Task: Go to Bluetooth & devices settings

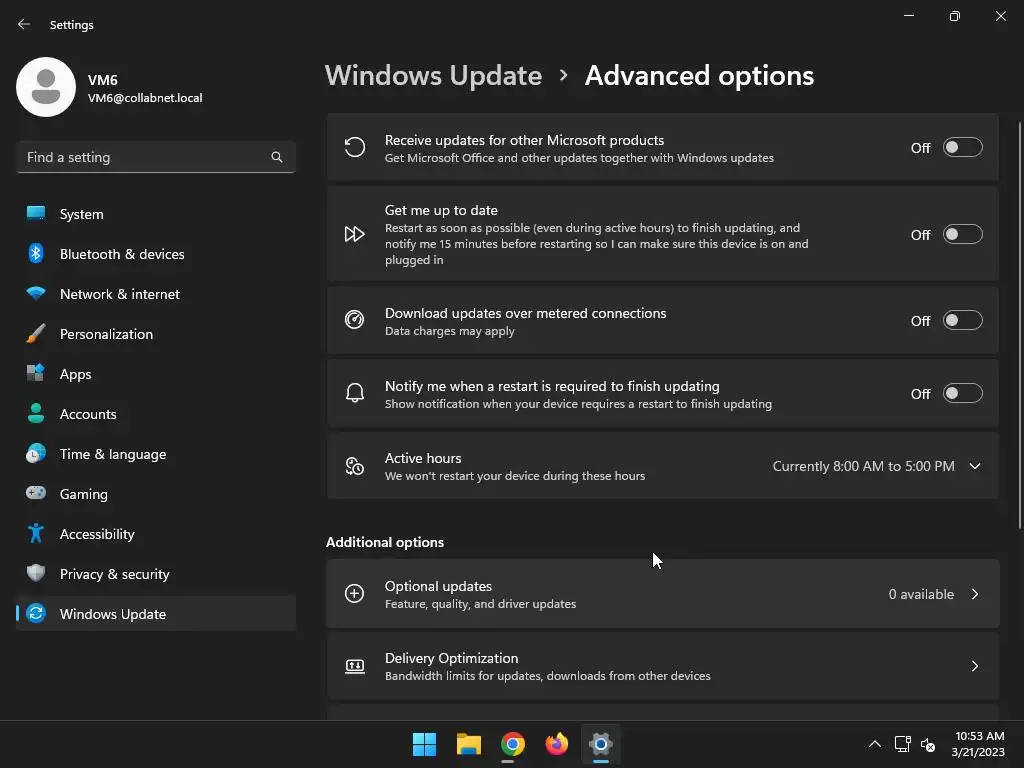Action: tap(155, 253)
